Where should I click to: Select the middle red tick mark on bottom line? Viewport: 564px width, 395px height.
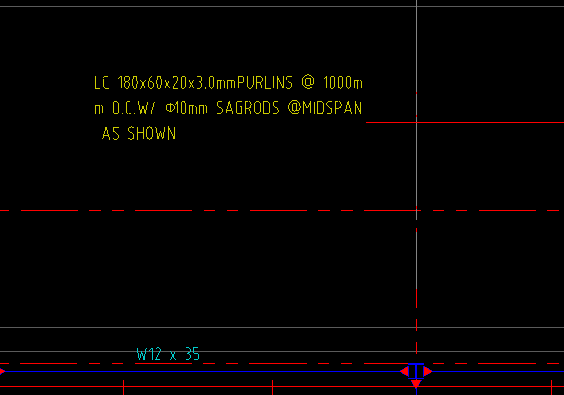pos(272,387)
